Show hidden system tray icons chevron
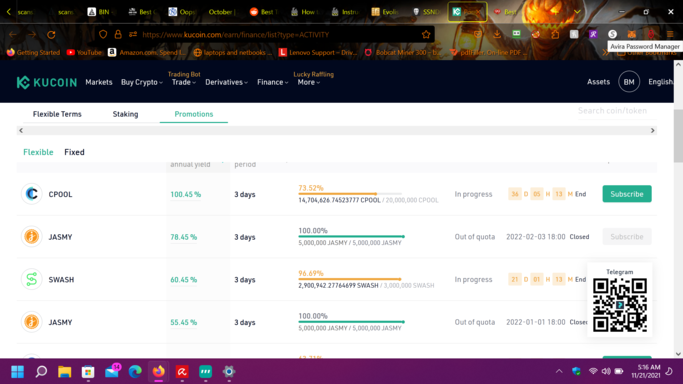 point(559,371)
